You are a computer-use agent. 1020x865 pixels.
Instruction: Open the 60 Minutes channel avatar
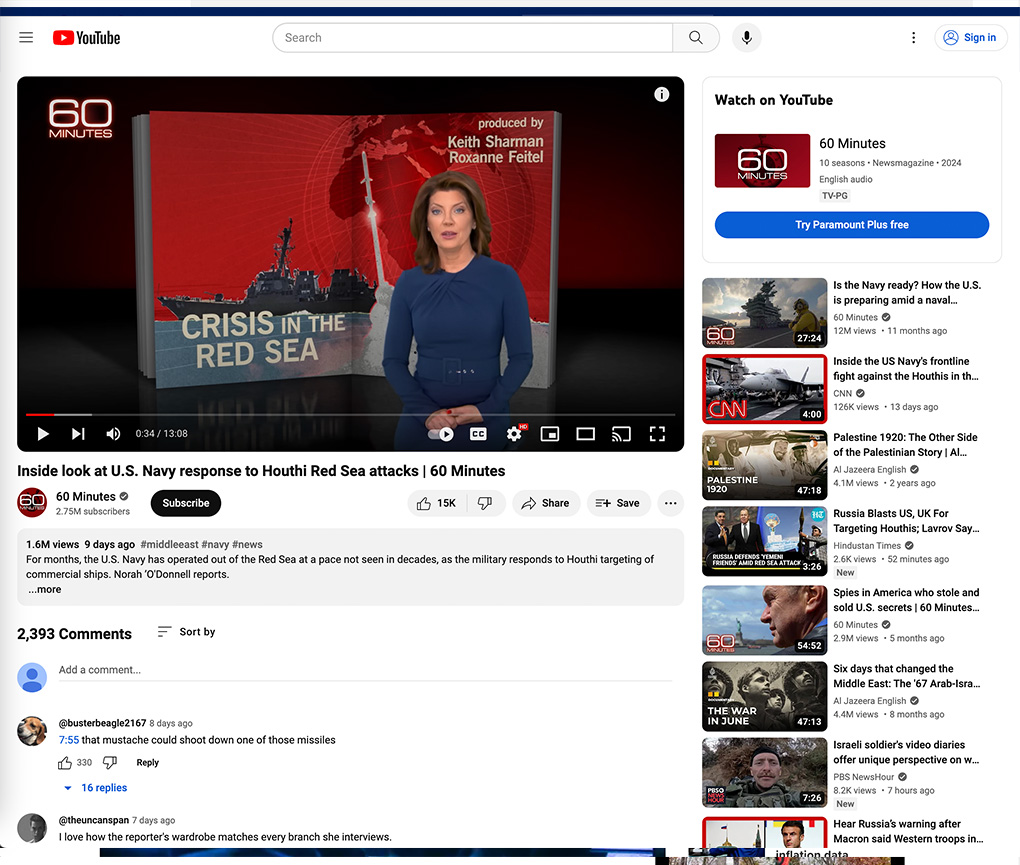tap(32, 503)
